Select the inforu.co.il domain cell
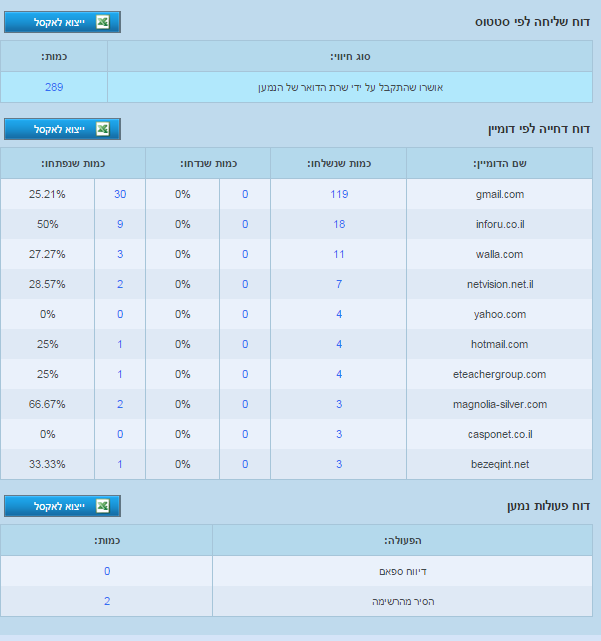 [499, 224]
